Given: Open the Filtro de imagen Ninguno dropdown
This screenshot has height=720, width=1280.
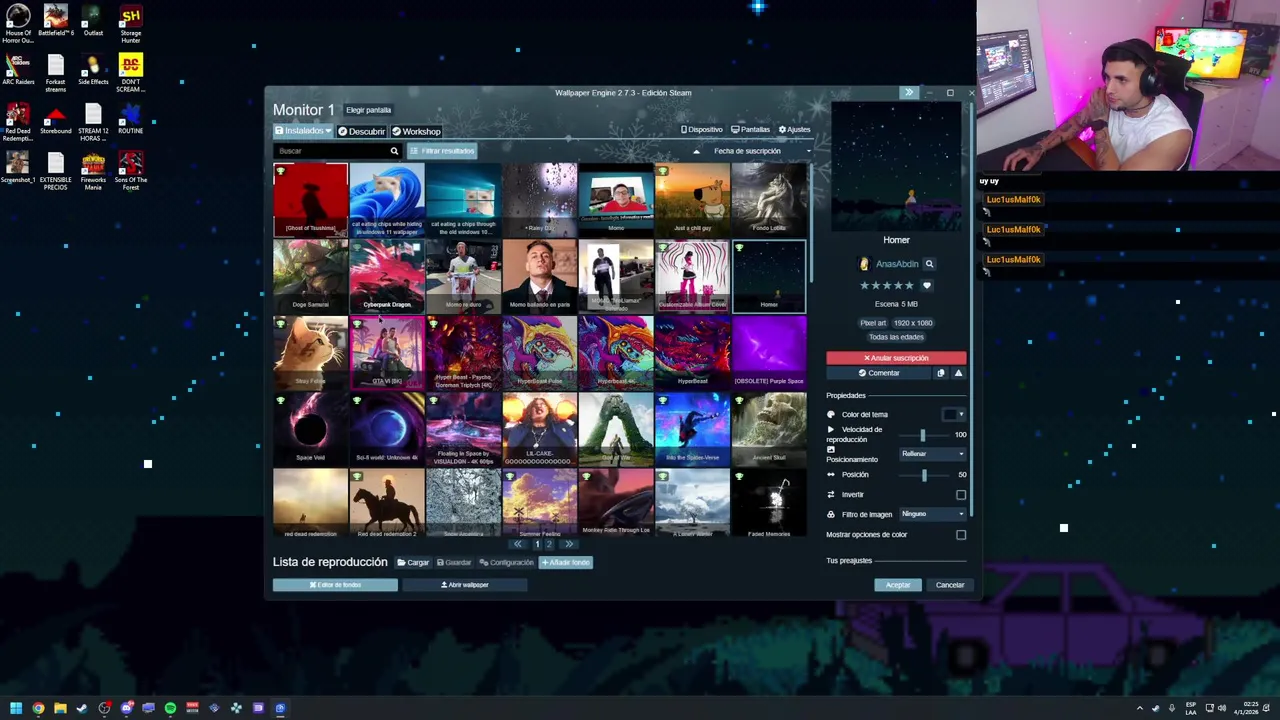Looking at the screenshot, I should point(932,514).
